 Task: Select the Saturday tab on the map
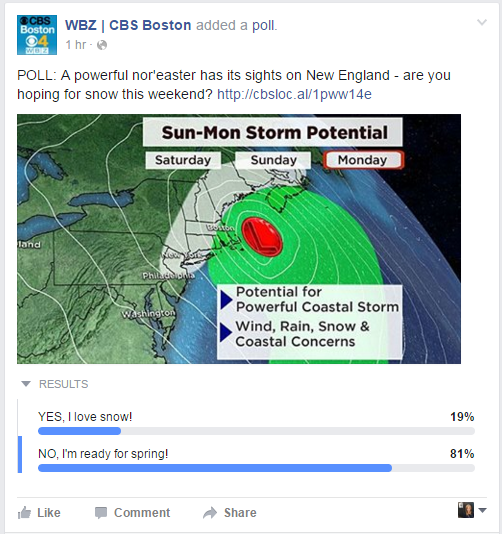click(183, 160)
